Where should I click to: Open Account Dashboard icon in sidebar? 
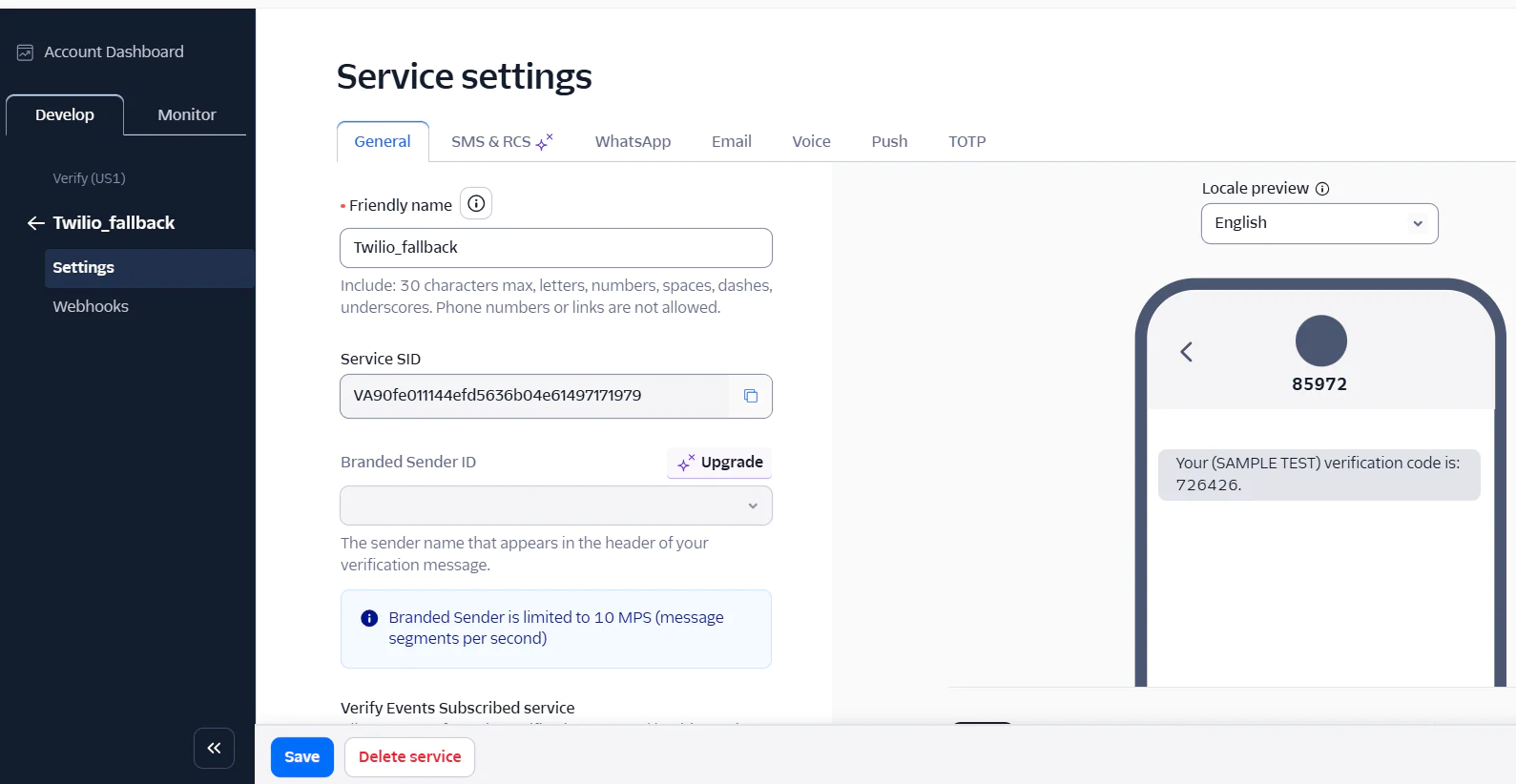pyautogui.click(x=26, y=52)
